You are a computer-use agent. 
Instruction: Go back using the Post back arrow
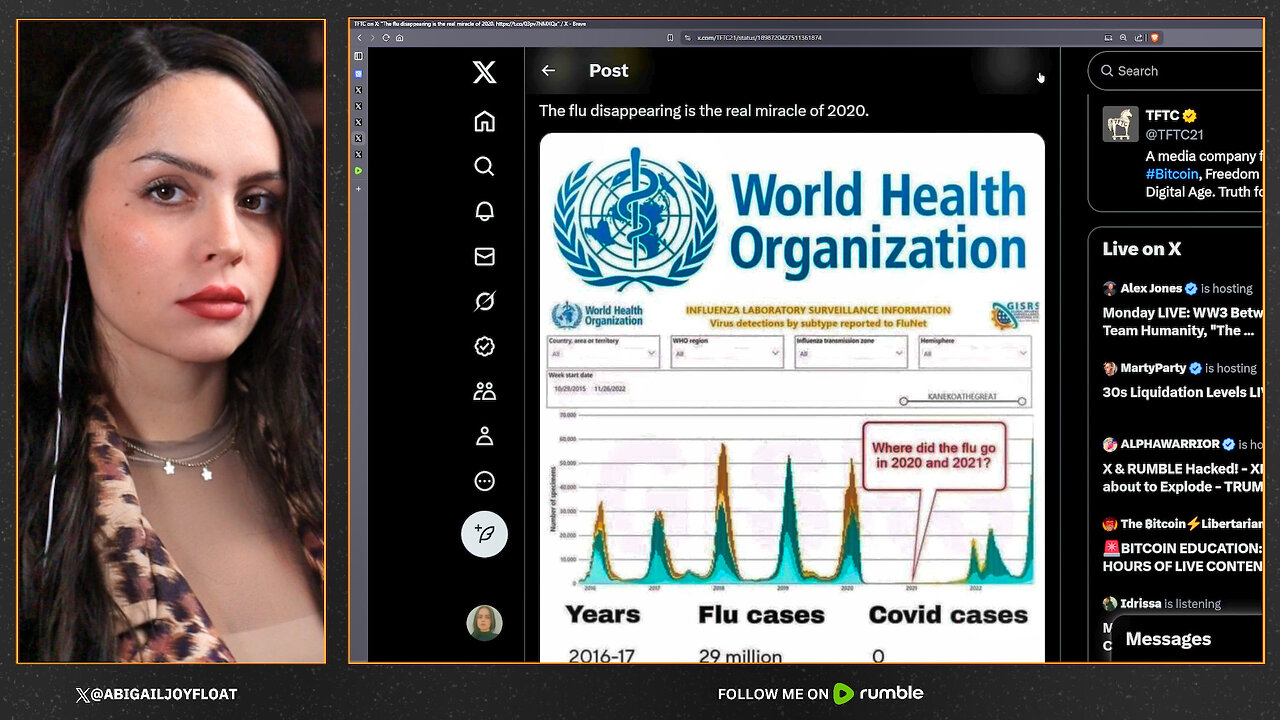(548, 70)
